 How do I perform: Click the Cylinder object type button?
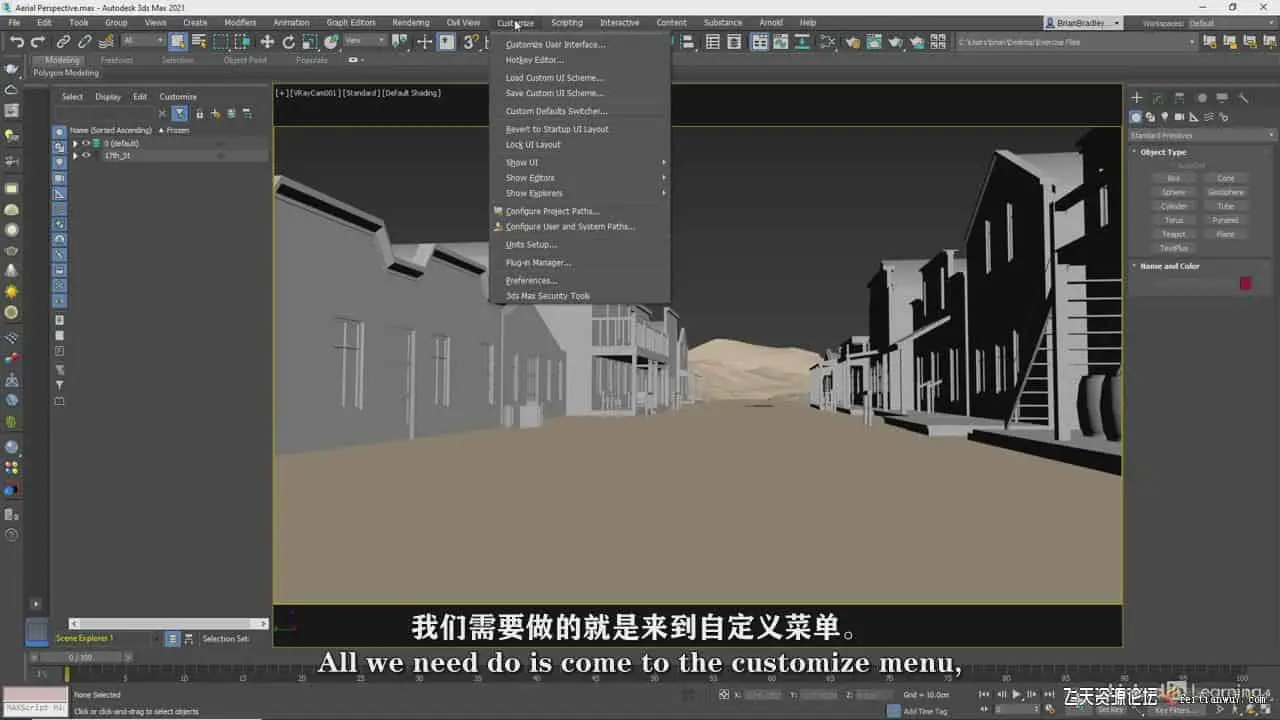(1174, 206)
